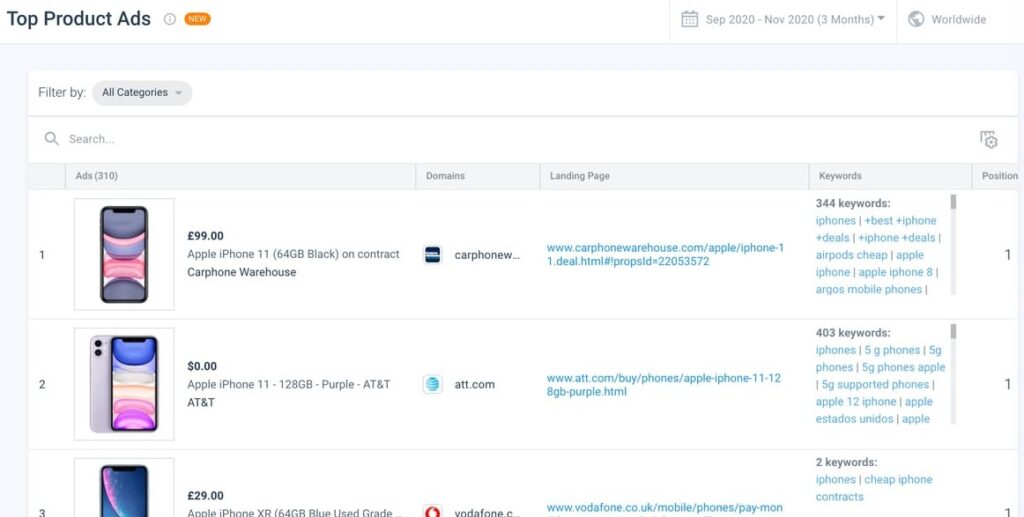
Task: Click the $0.00 price text
Action: pos(202,366)
